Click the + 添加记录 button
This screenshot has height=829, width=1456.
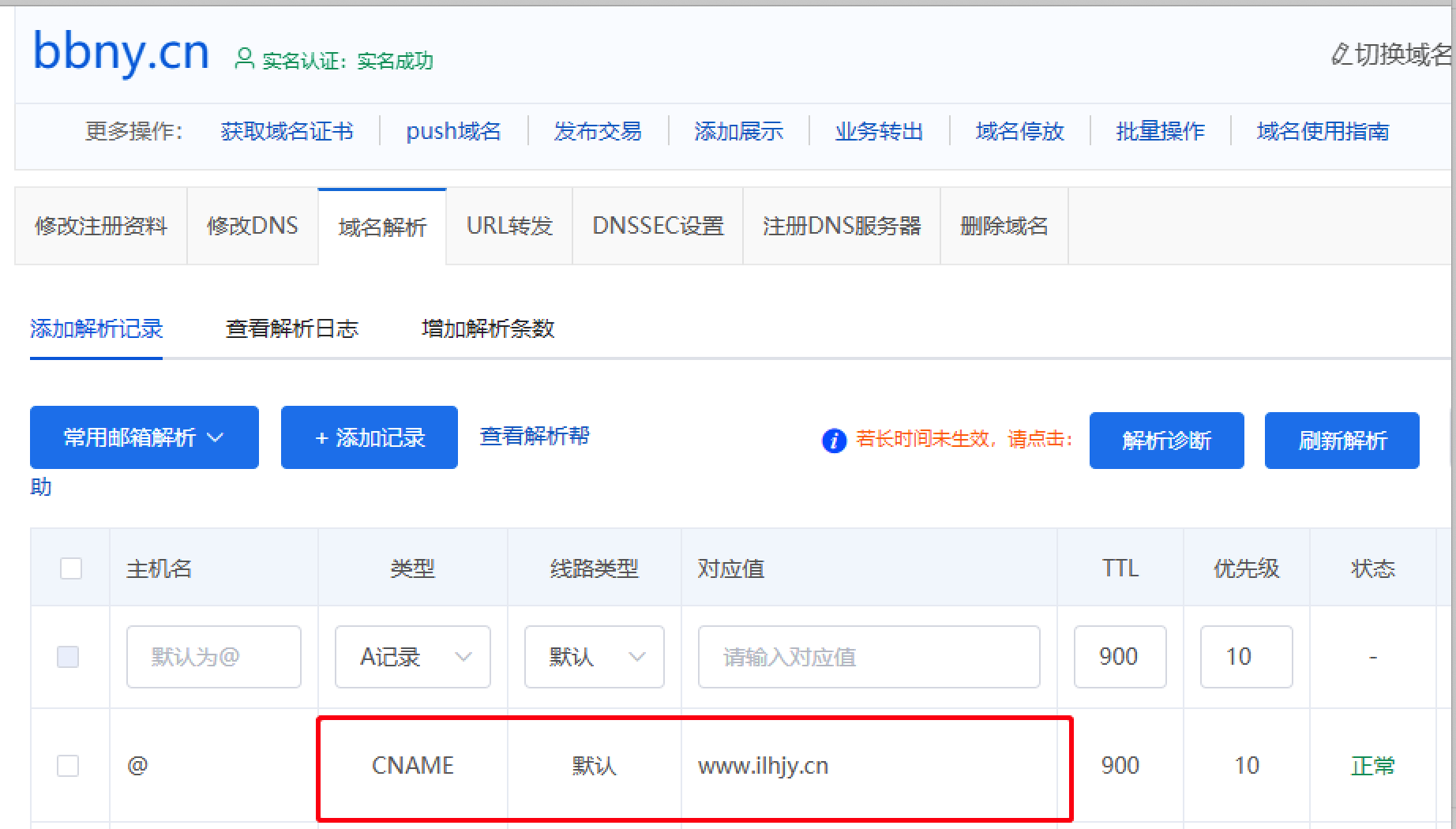[x=370, y=437]
